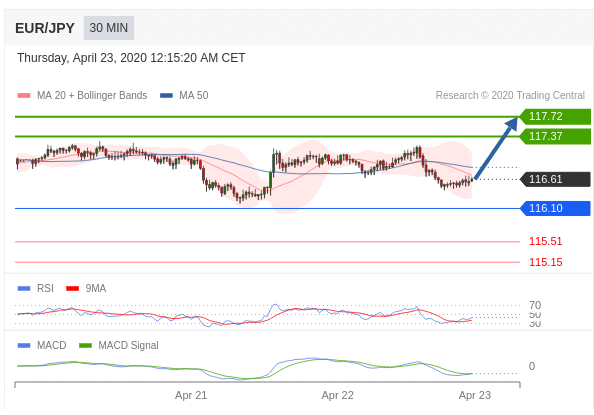Viewport: 594px width, 415px height.
Task: Click the 117.72 green resistance price tag
Action: tap(555, 116)
